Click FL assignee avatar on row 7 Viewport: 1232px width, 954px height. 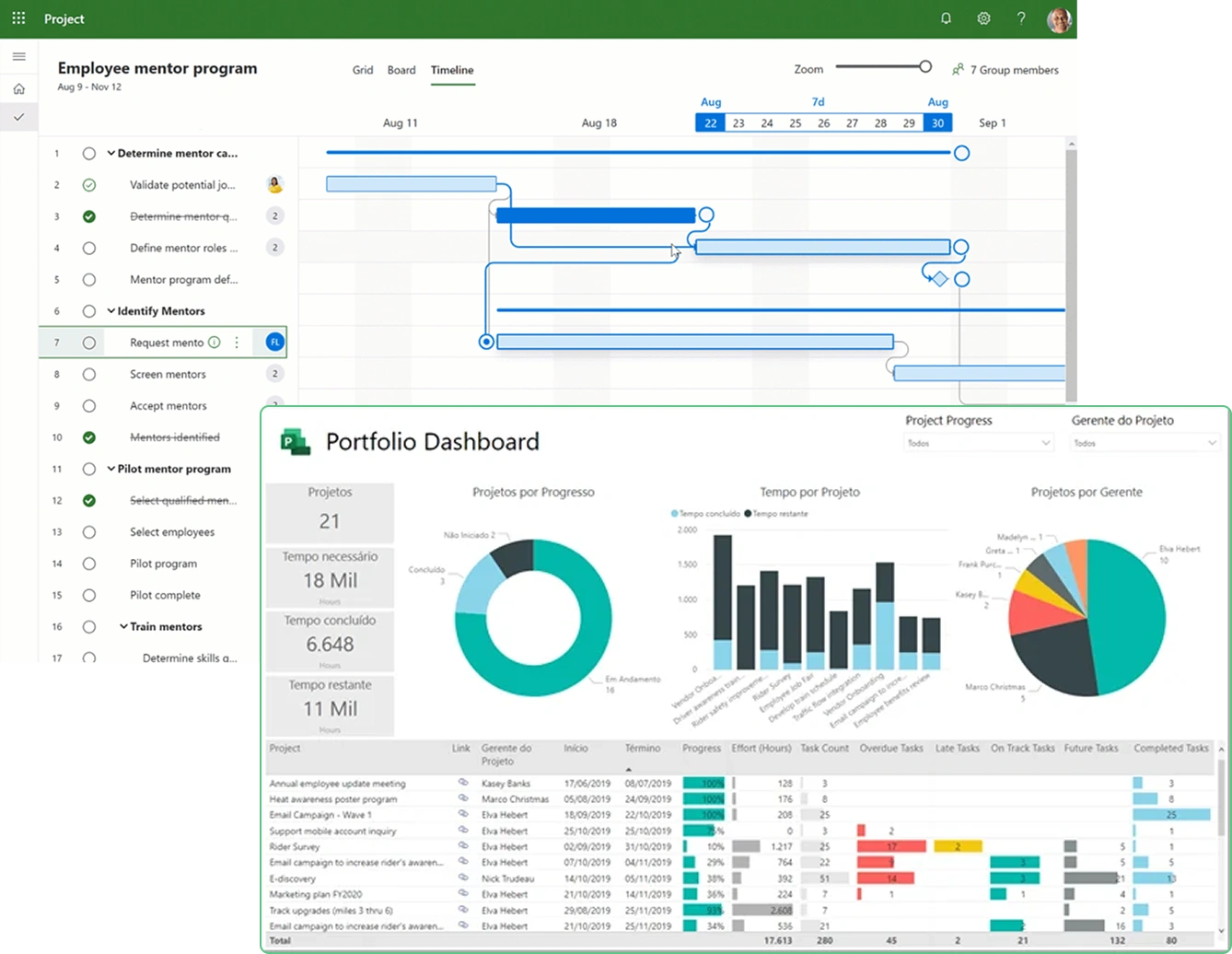pos(274,343)
